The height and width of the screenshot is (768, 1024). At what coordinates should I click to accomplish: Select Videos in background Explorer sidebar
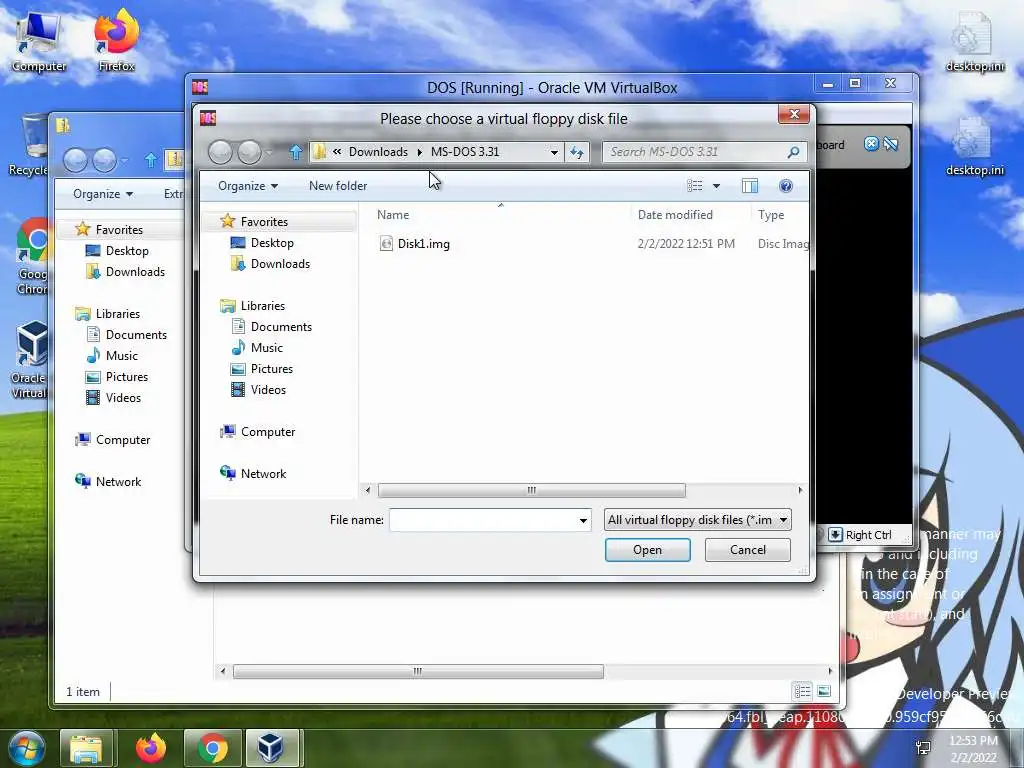[122, 398]
